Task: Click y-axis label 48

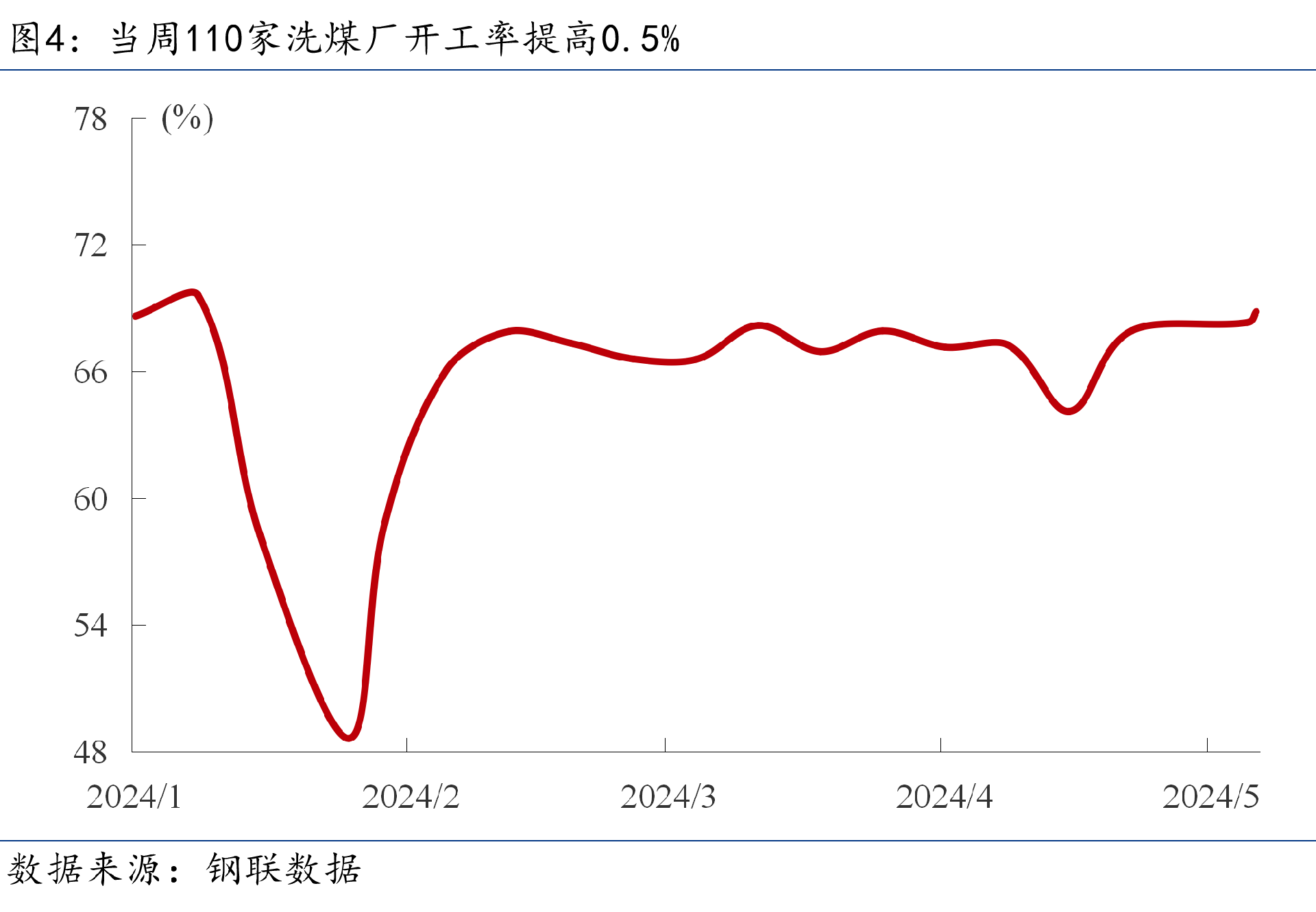Action: tap(90, 752)
